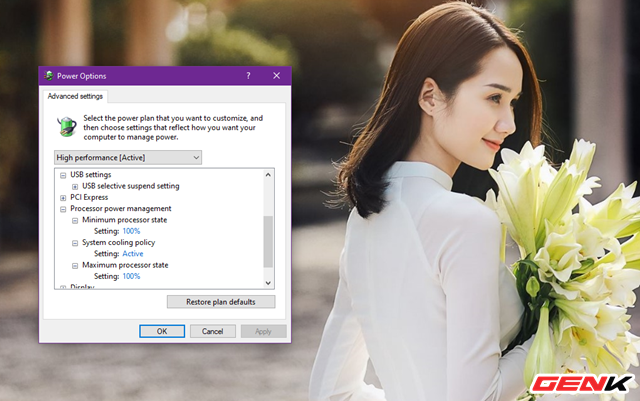
Task: Click the Power Options title bar icon
Action: click(x=50, y=76)
